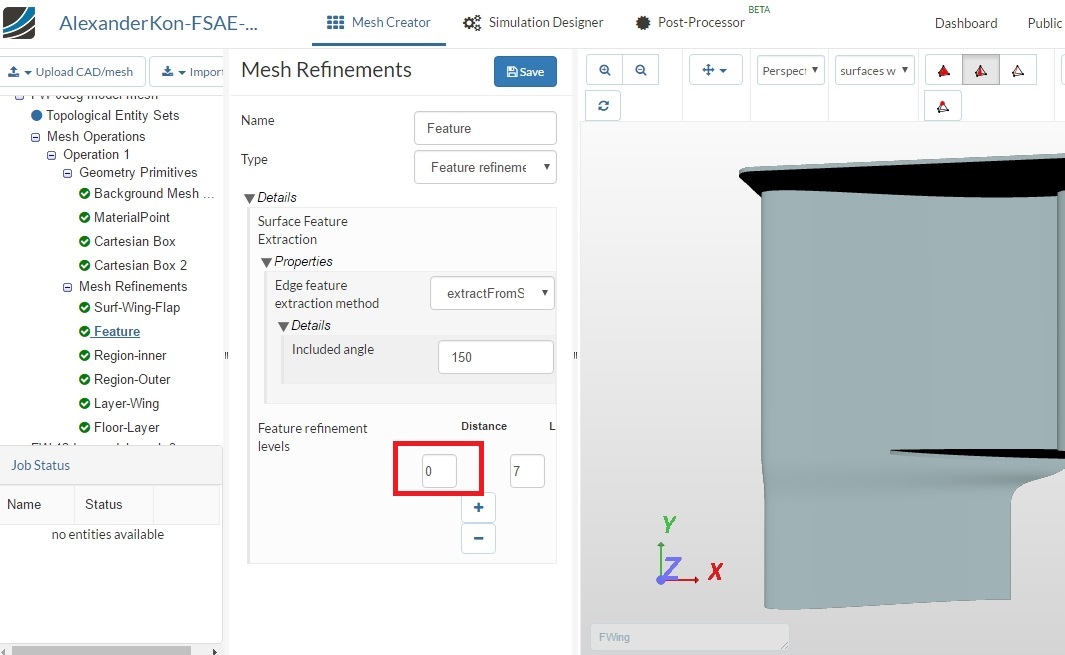Select the surfaces-with-edges render mode icon
1065x655 pixels.
[x=981, y=71]
